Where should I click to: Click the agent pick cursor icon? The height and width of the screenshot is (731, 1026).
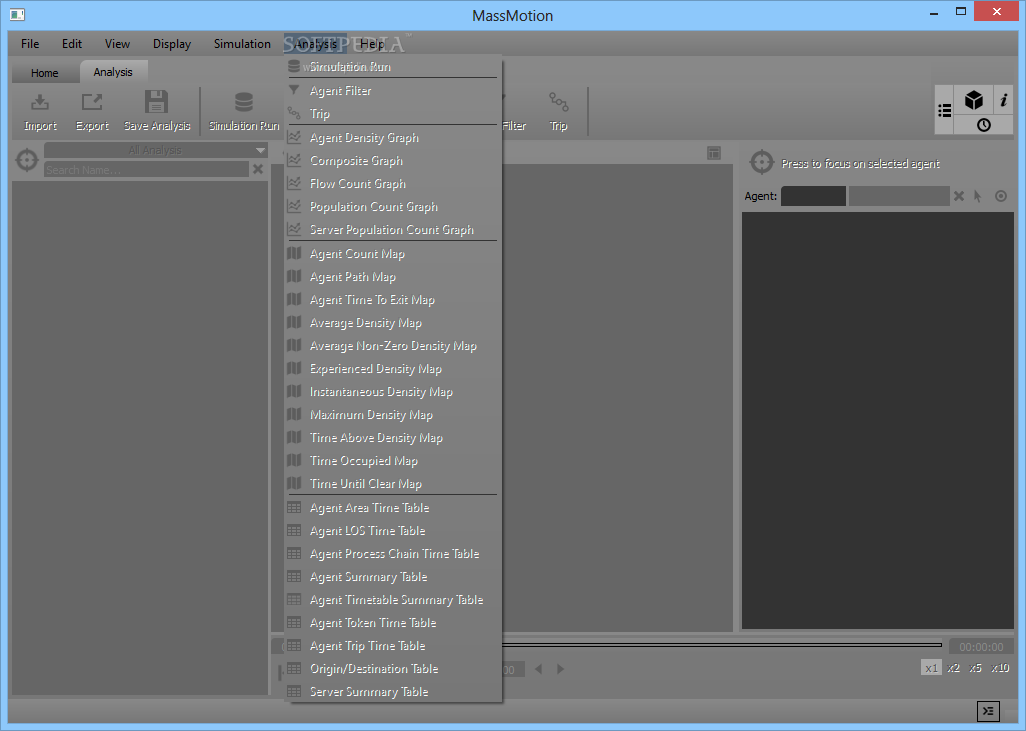(978, 196)
